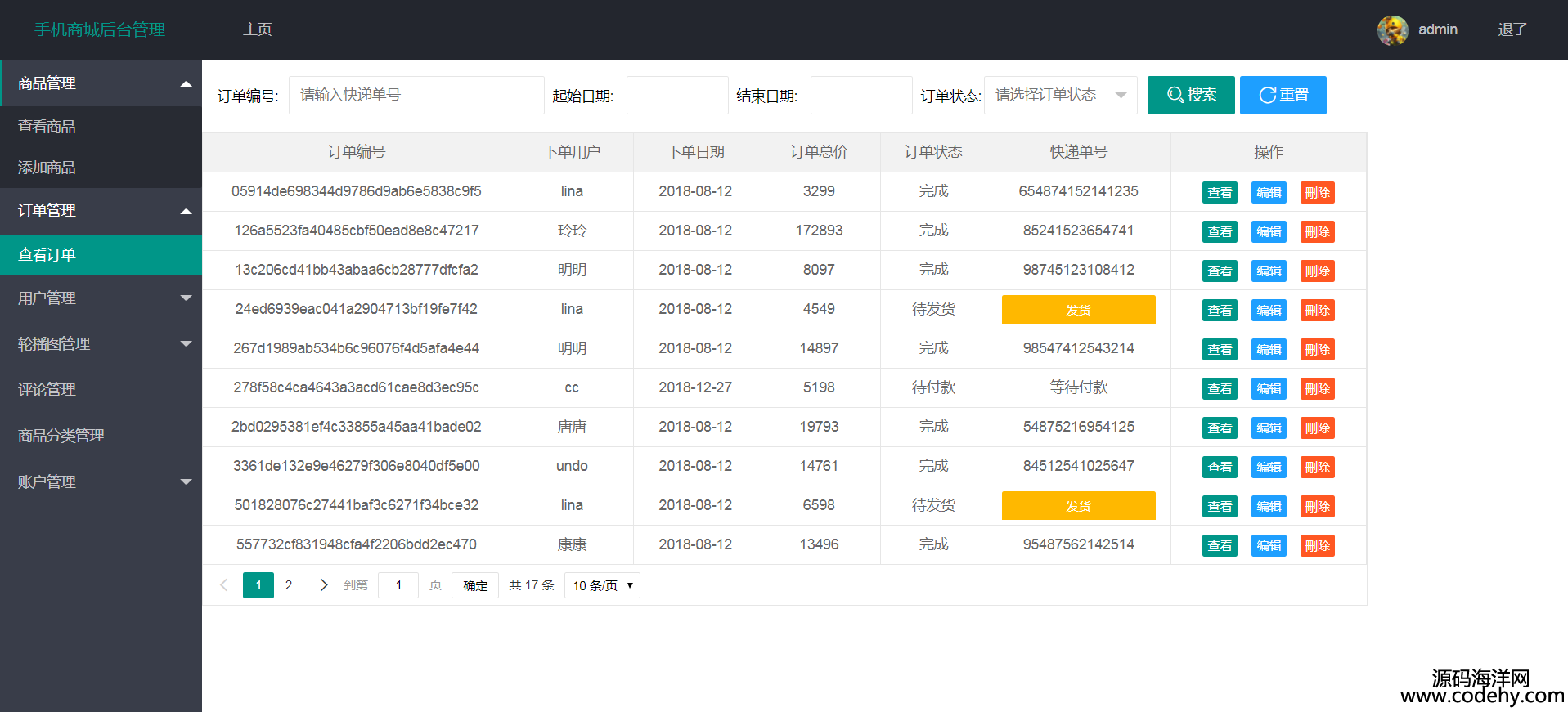Click the 重置 reset button

pyautogui.click(x=1283, y=95)
